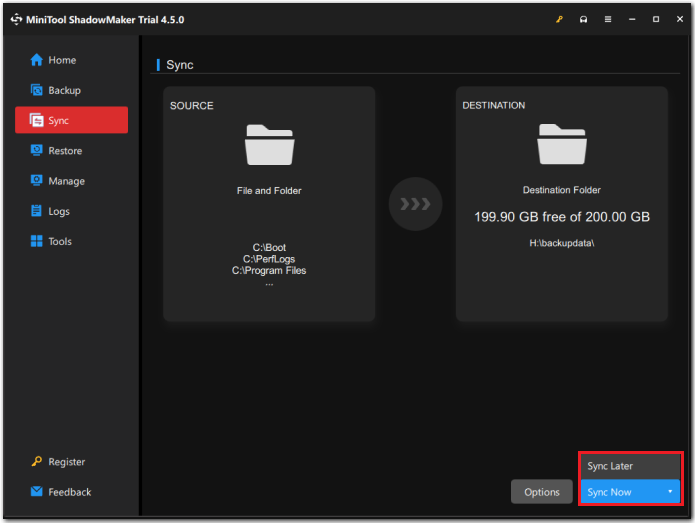Select the source folder icon
Viewport: 695px width, 523px height.
click(x=269, y=145)
